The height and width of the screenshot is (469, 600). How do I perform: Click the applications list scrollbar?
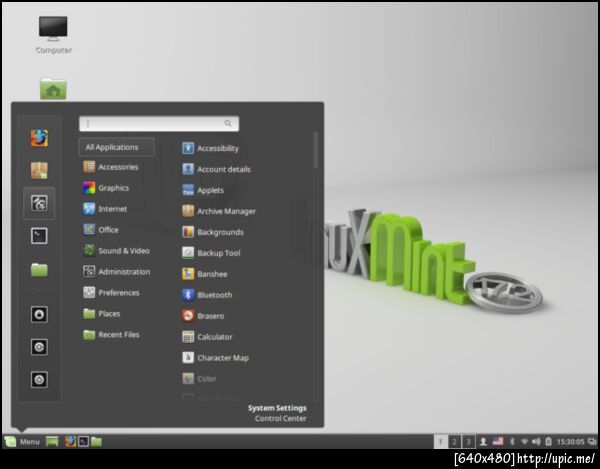[315, 150]
